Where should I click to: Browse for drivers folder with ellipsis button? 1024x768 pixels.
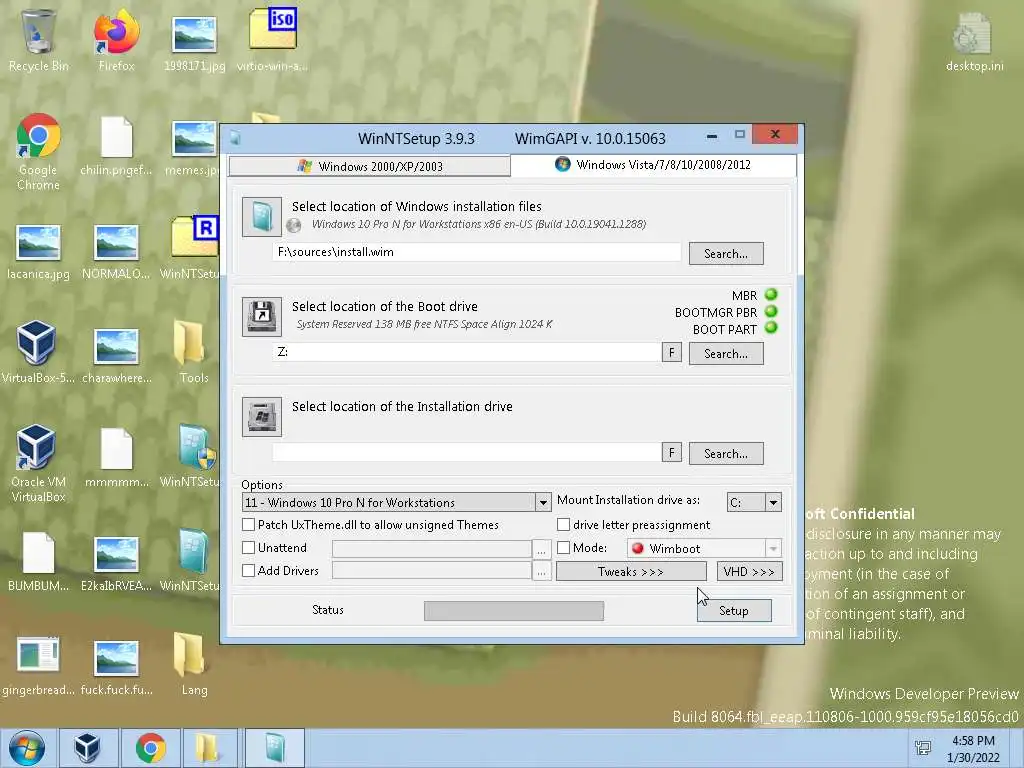[x=541, y=571]
